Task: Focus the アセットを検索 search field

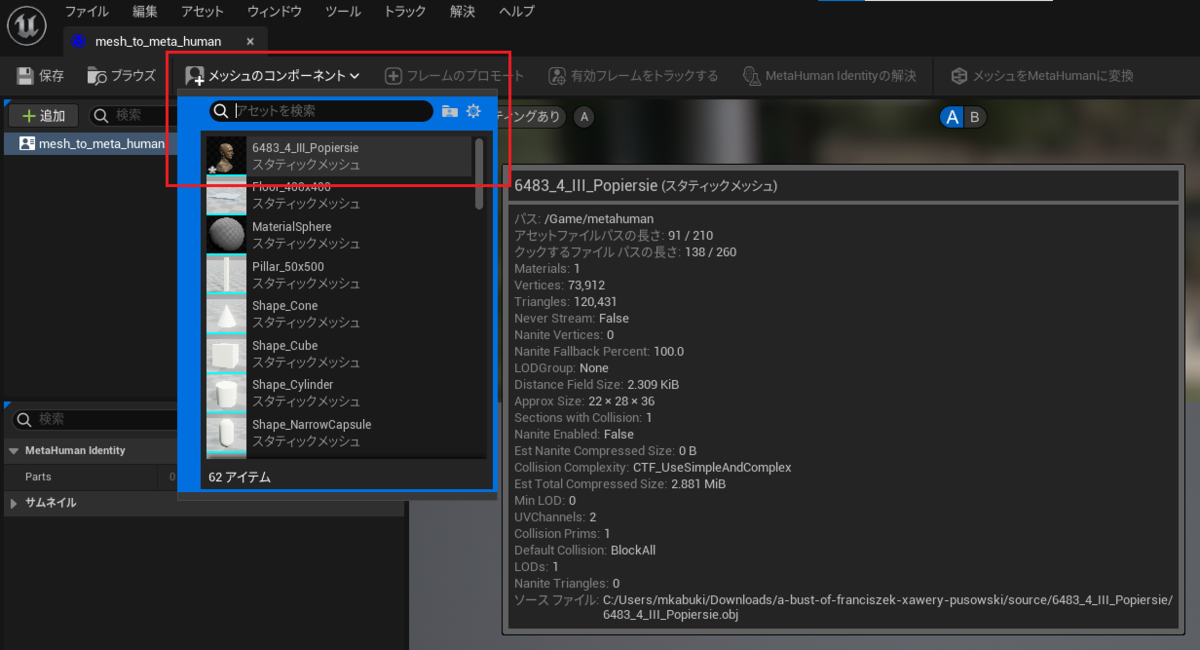Action: (321, 111)
